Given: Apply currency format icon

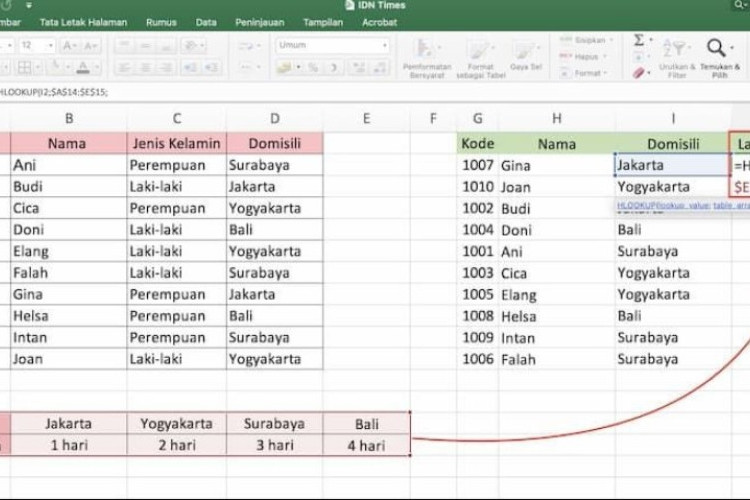Looking at the screenshot, I should tap(284, 67).
